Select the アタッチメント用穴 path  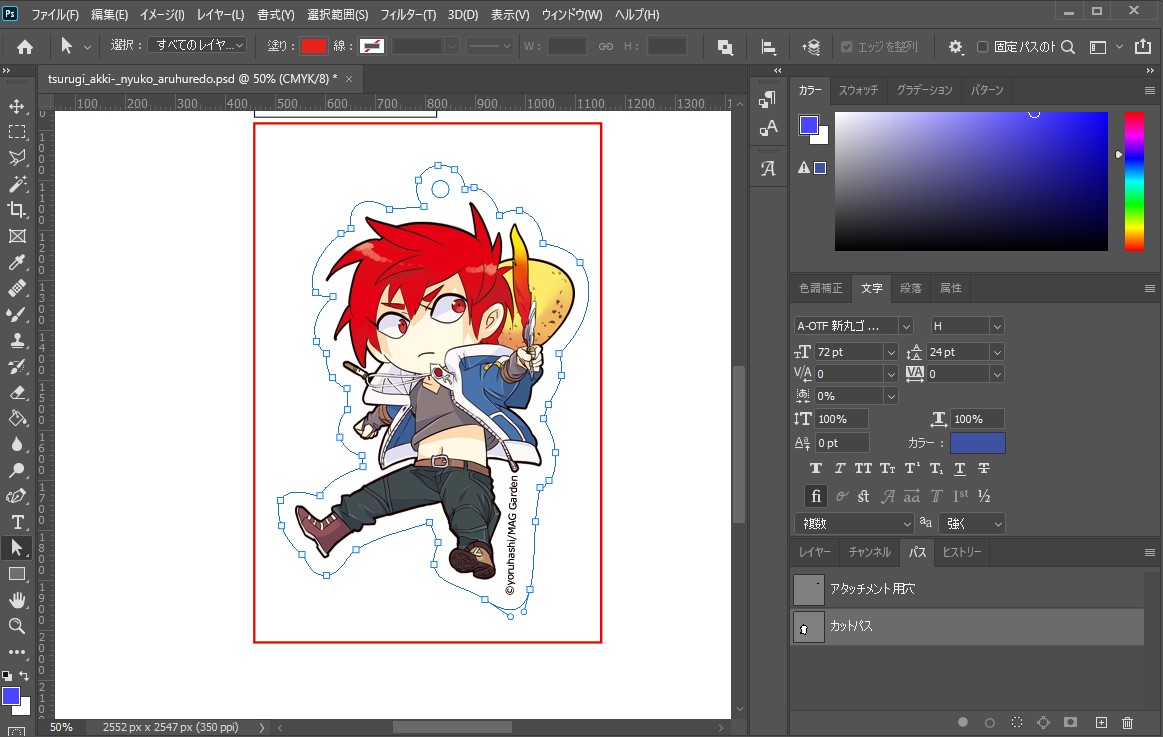pyautogui.click(x=968, y=589)
